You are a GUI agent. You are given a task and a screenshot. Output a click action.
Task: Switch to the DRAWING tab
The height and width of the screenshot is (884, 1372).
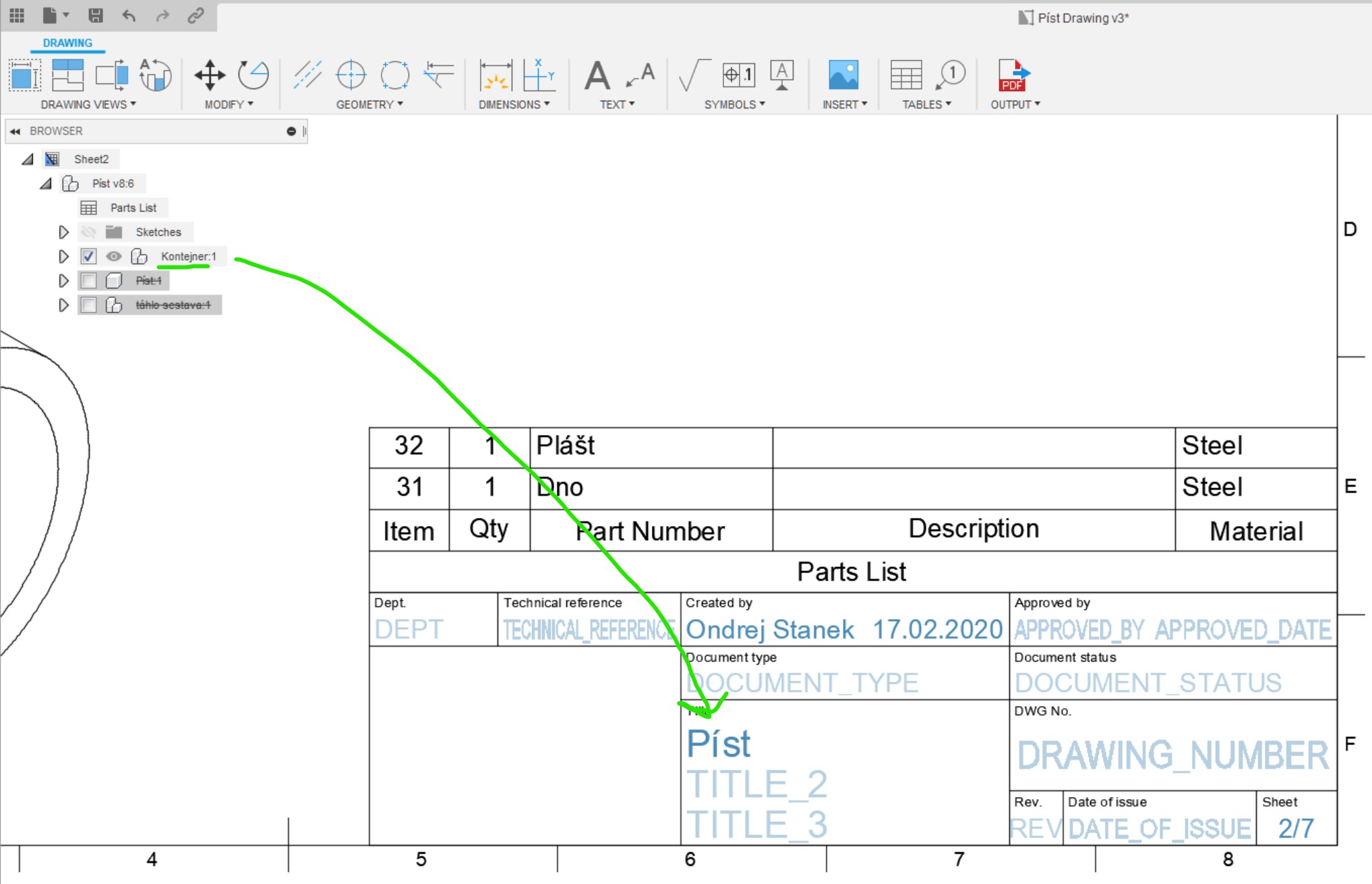(66, 42)
